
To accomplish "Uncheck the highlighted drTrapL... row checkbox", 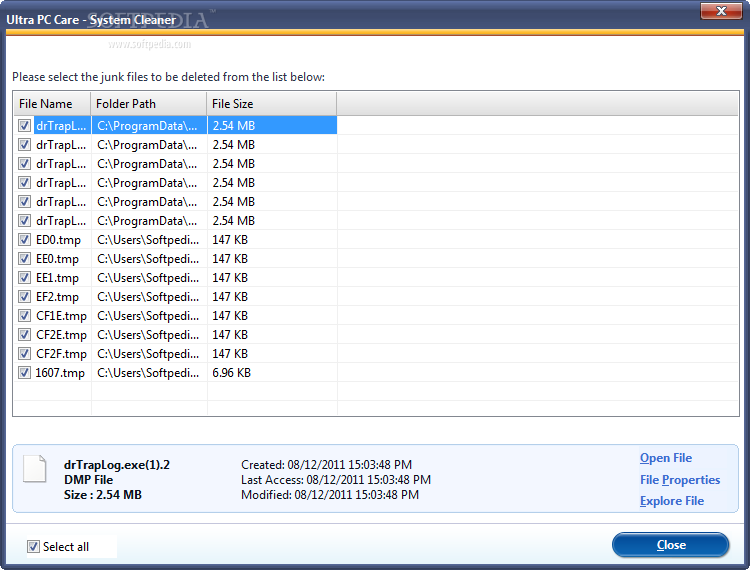I will 24,126.
